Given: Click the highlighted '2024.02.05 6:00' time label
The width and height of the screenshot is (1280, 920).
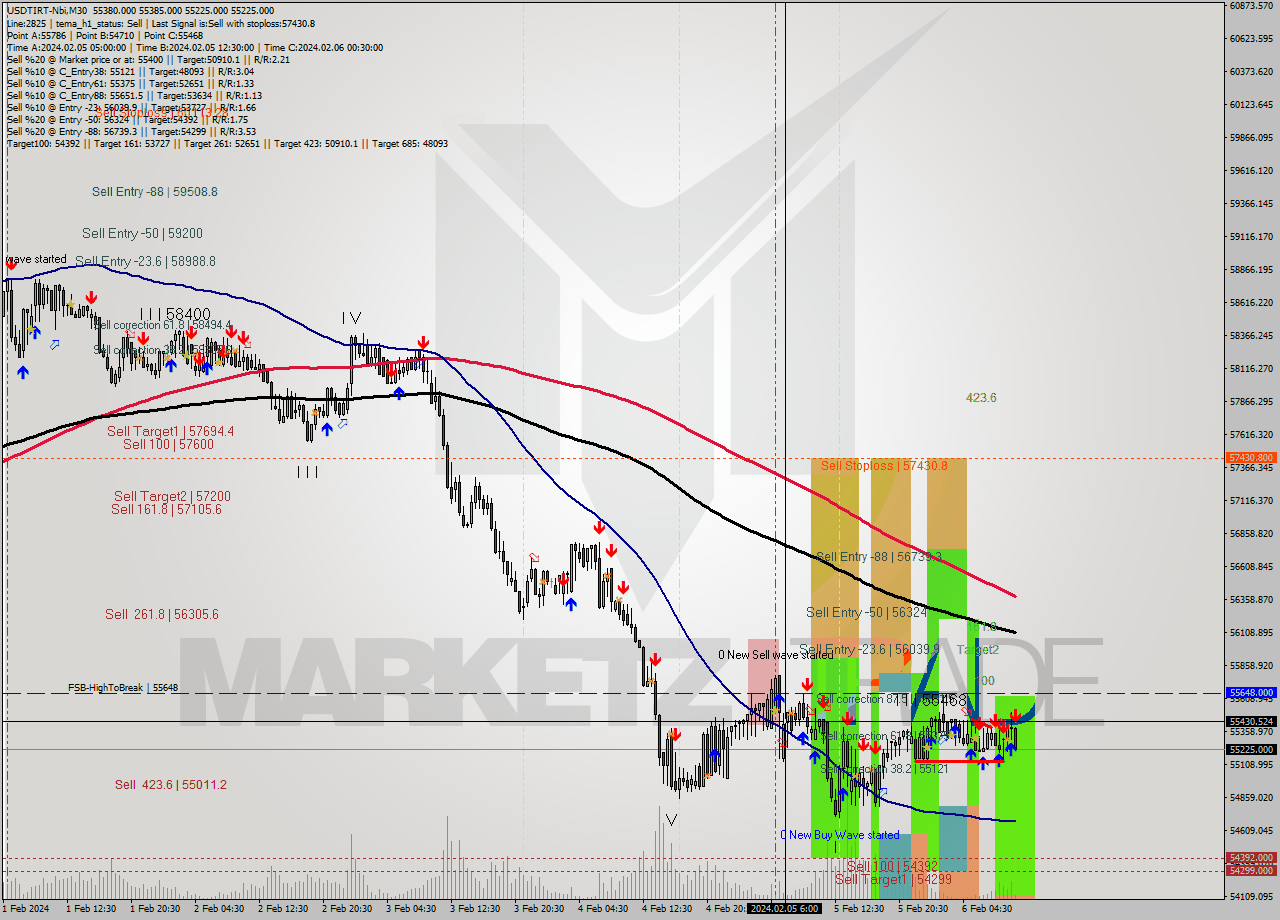Looking at the screenshot, I should [x=785, y=909].
